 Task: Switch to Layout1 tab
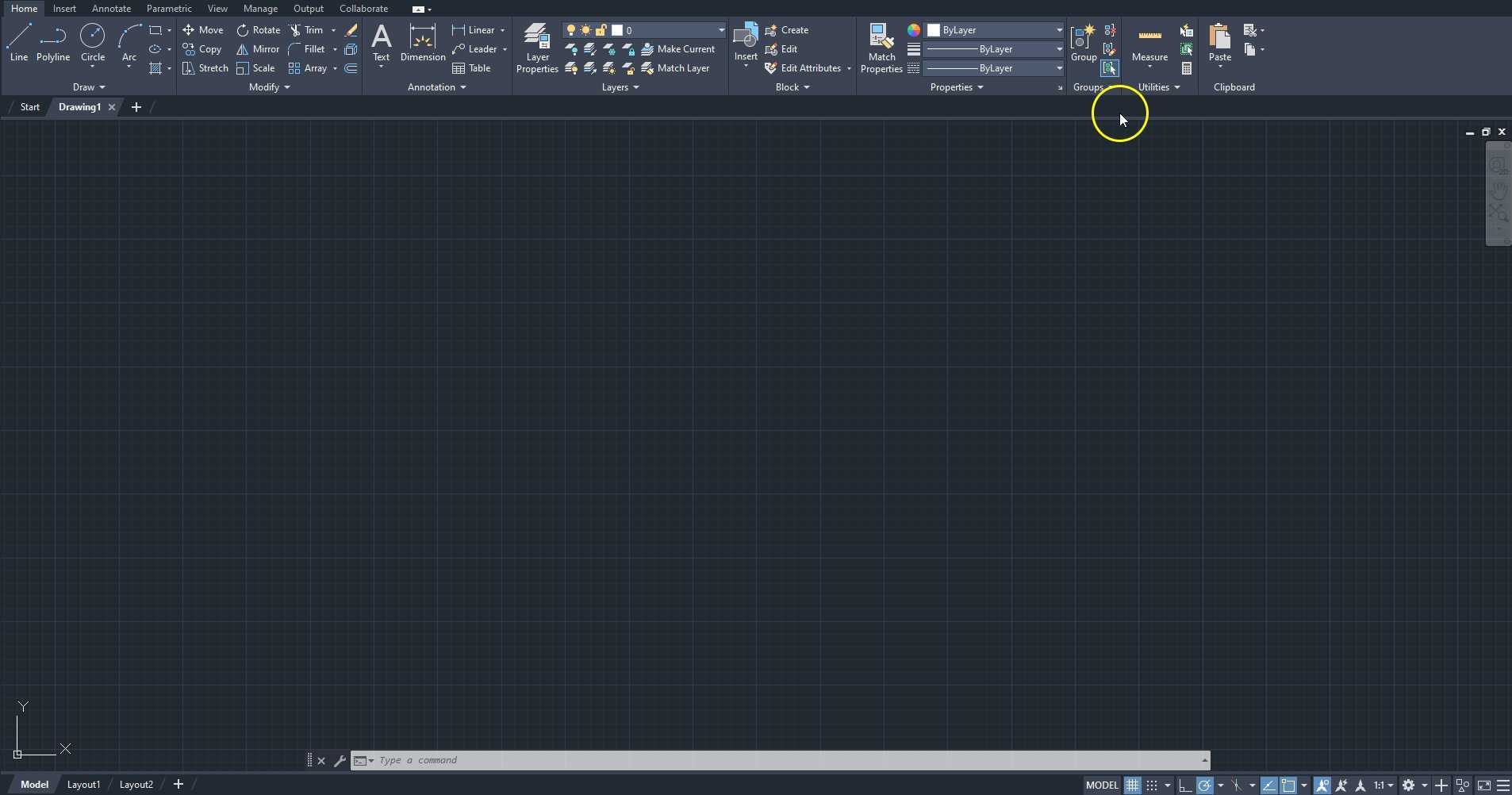[83, 785]
